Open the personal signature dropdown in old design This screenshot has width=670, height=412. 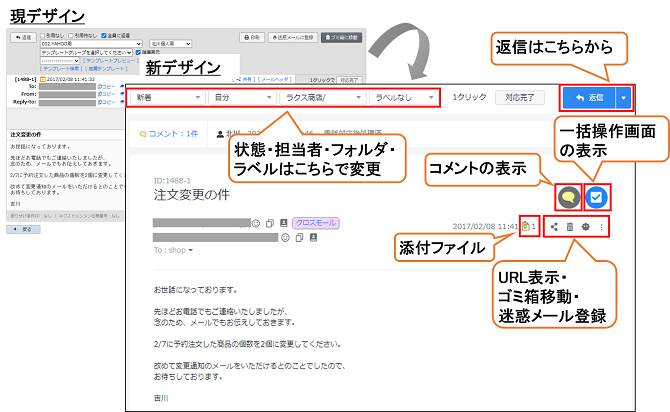point(170,44)
